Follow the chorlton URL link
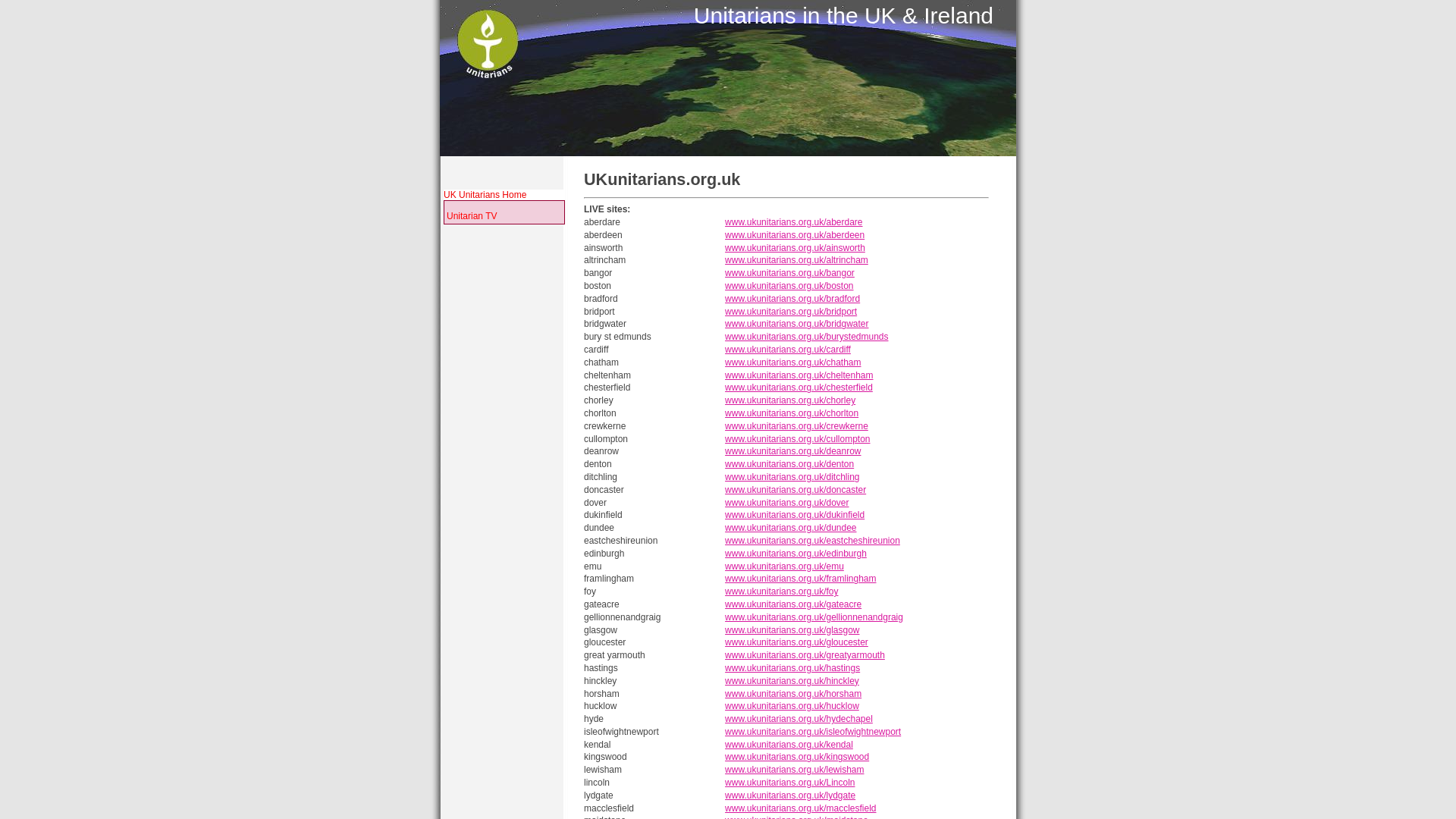The width and height of the screenshot is (1456, 819). pyautogui.click(x=792, y=413)
